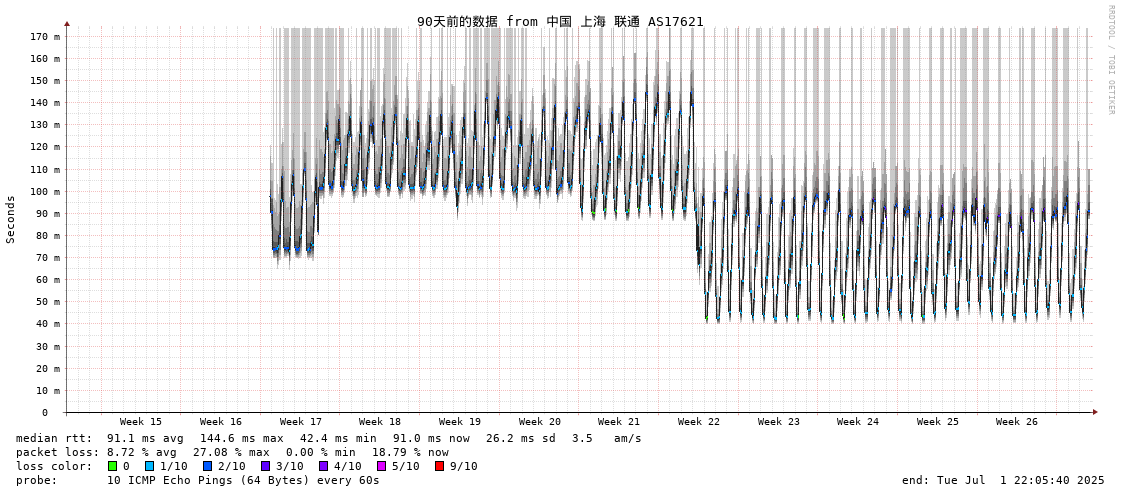Click the light blue 1/10 loss swatch

pyautogui.click(x=149, y=466)
